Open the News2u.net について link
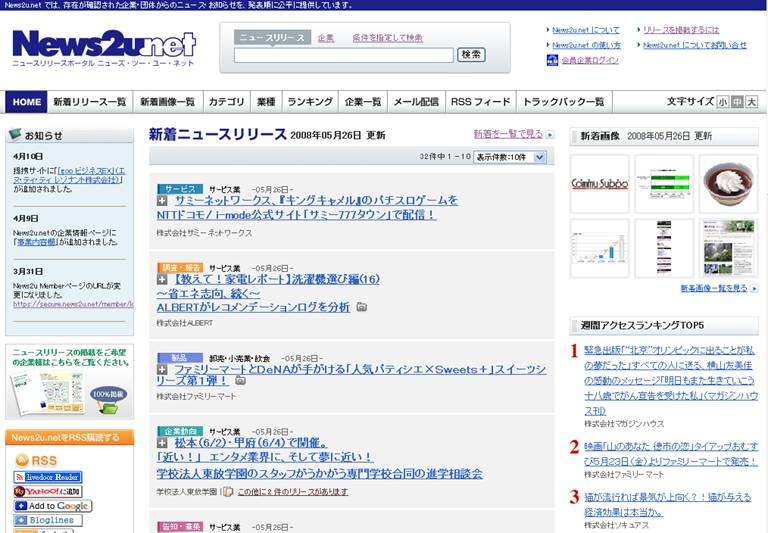Viewport: 768px width, 533px height. [x=586, y=30]
